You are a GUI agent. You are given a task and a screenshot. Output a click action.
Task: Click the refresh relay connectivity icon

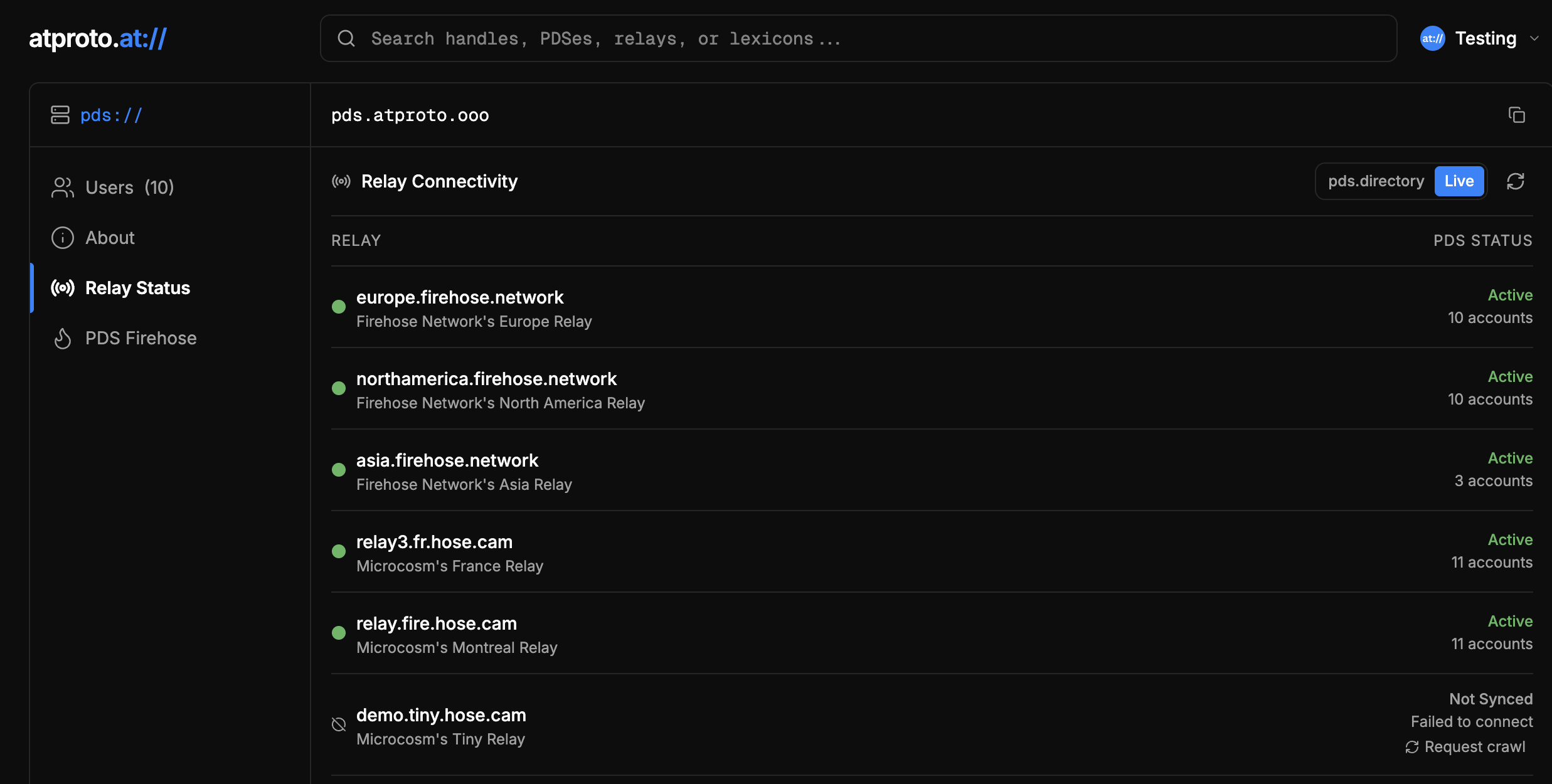pyautogui.click(x=1515, y=181)
